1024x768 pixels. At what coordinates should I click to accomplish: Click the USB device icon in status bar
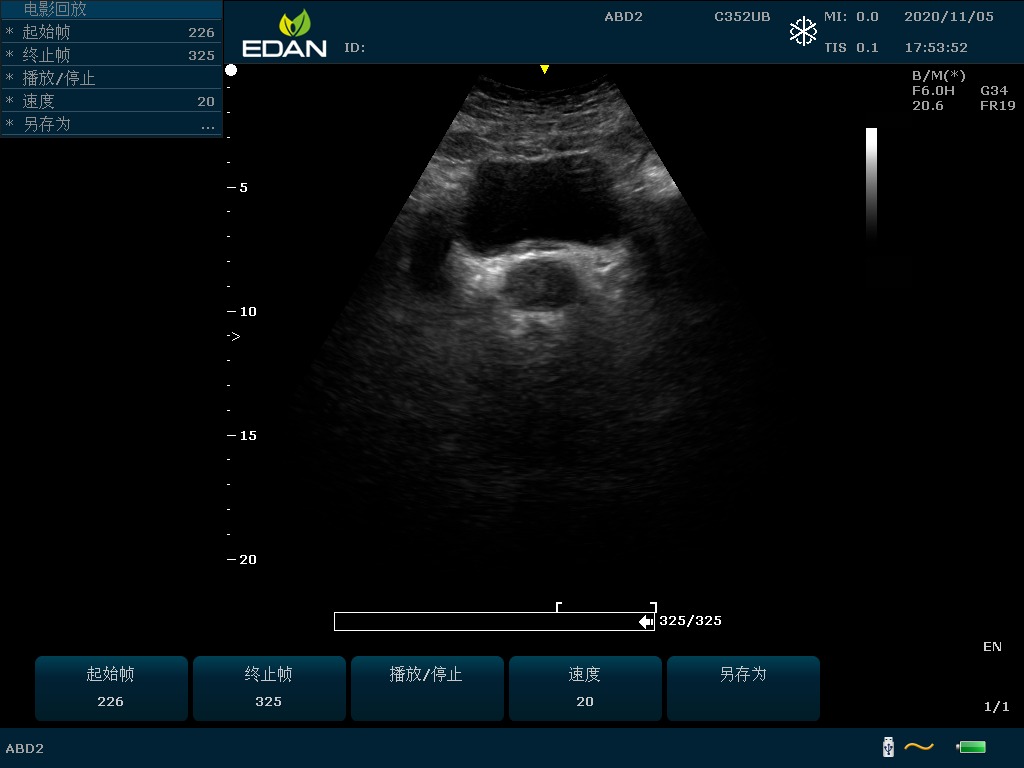pyautogui.click(x=887, y=747)
